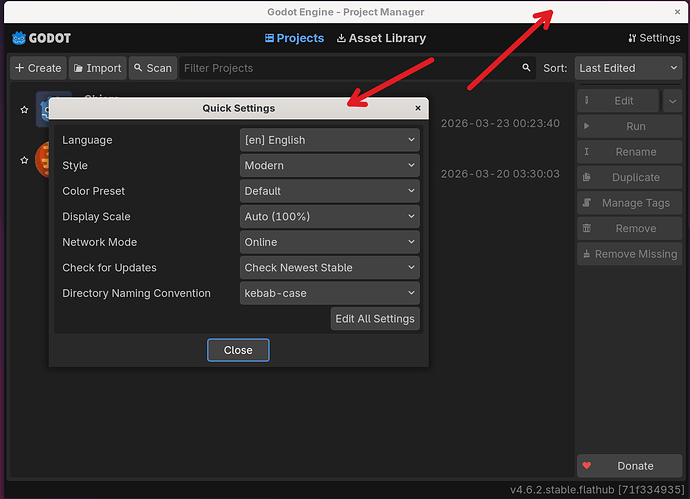Favorite the first project with star icon
The height and width of the screenshot is (499, 690).
(24, 110)
